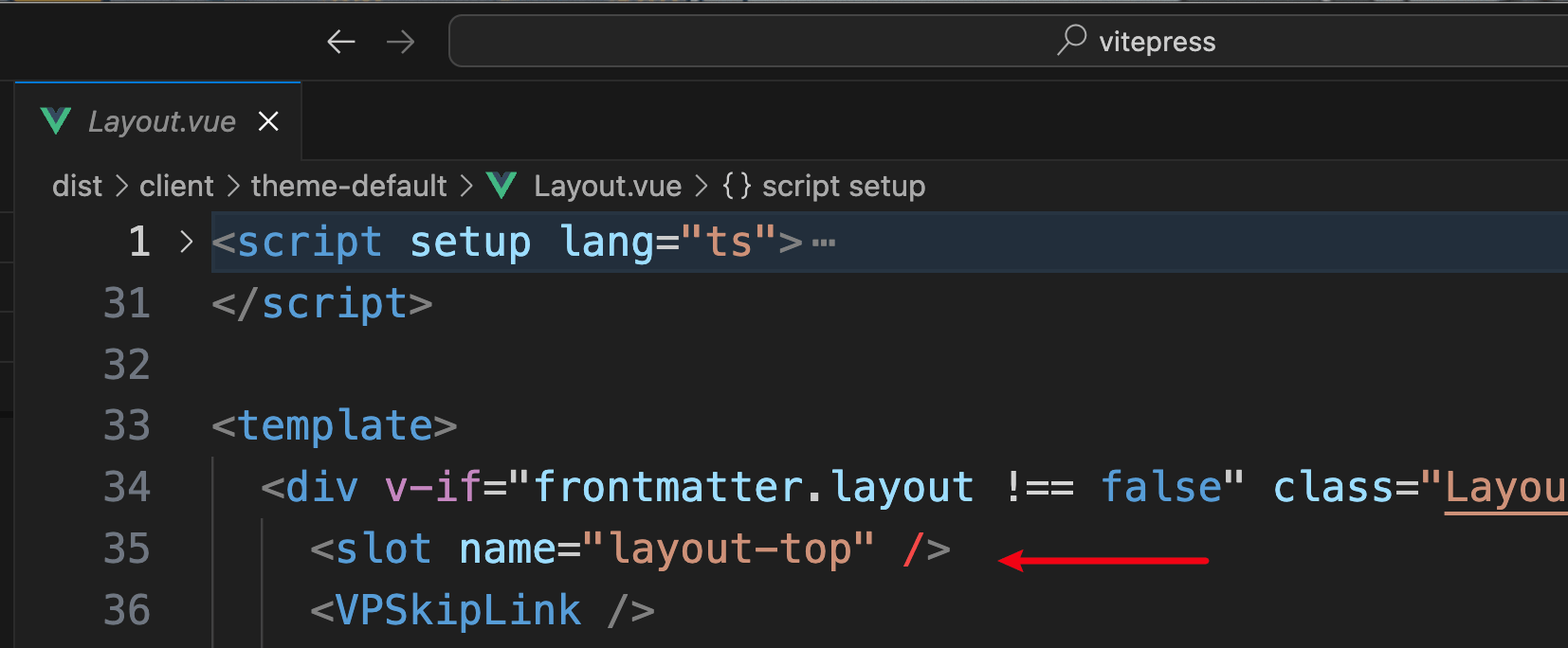Open the 'theme-default' breadcrumb dropdown

coord(349,186)
